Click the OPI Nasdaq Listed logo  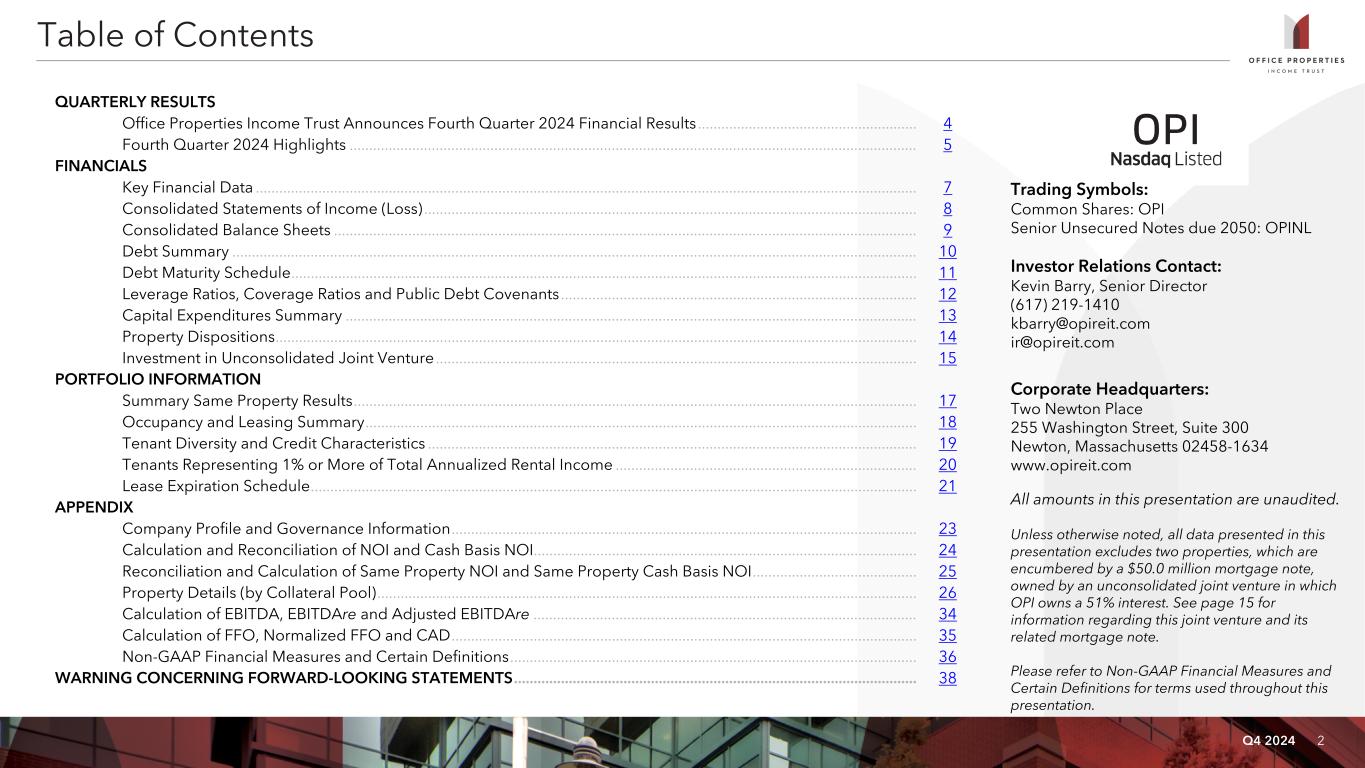pyautogui.click(x=1165, y=140)
